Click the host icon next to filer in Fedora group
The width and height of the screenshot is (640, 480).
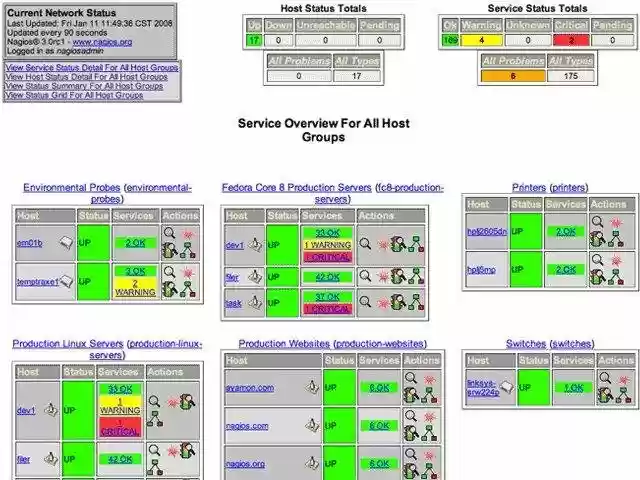(256, 277)
